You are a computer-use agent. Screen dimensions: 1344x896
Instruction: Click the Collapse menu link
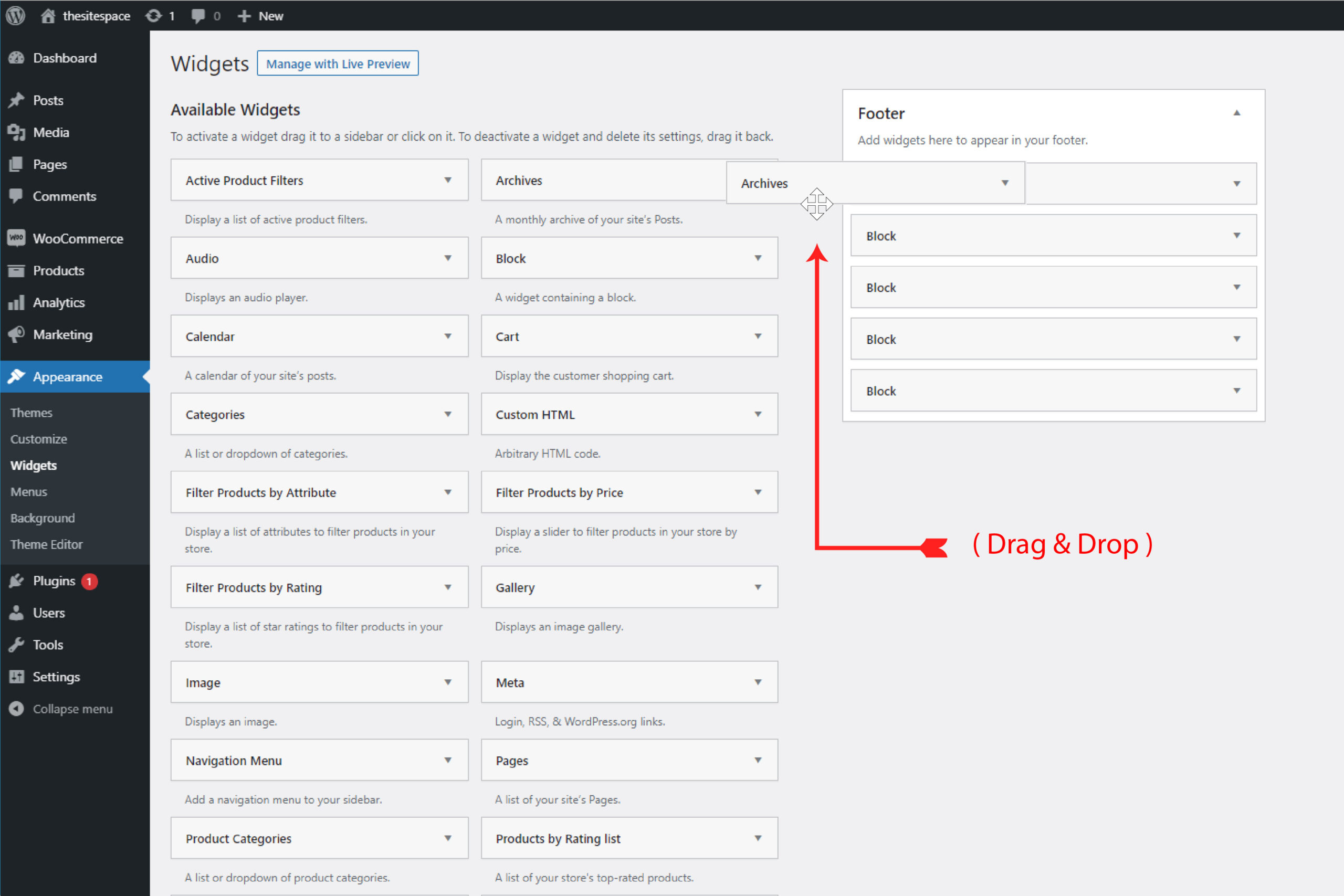point(71,708)
